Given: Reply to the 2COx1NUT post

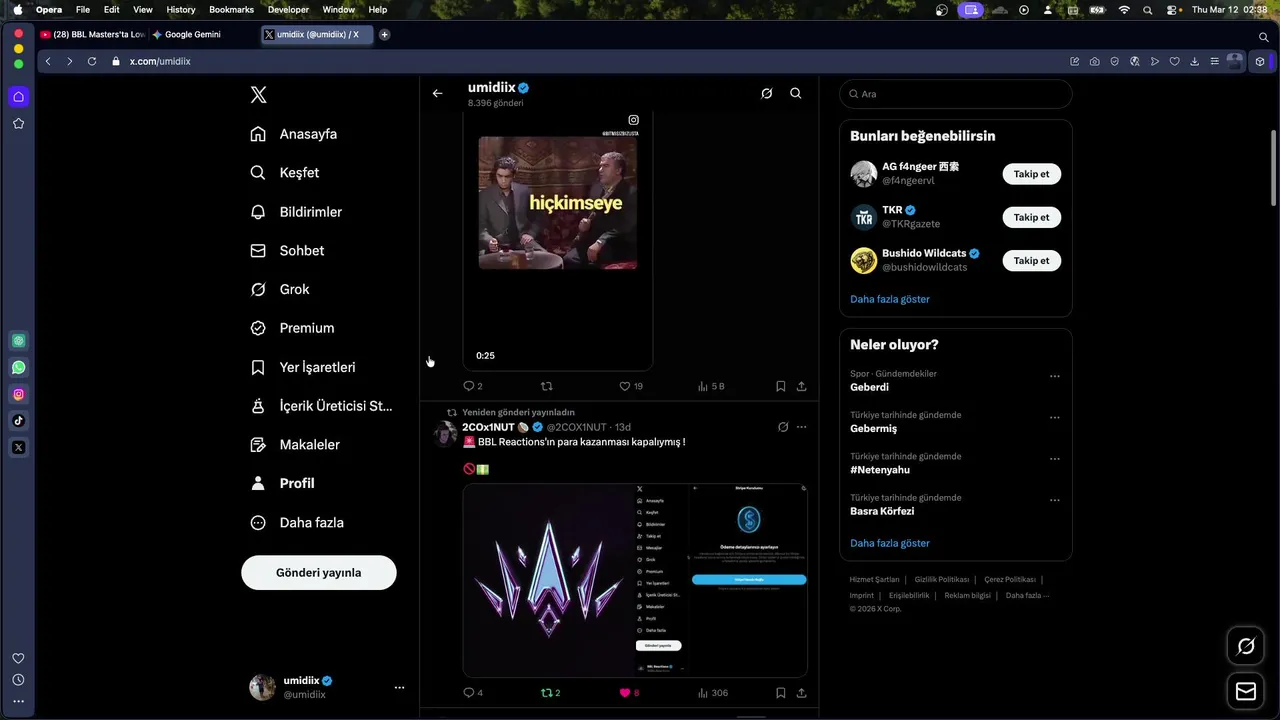Looking at the screenshot, I should point(473,692).
